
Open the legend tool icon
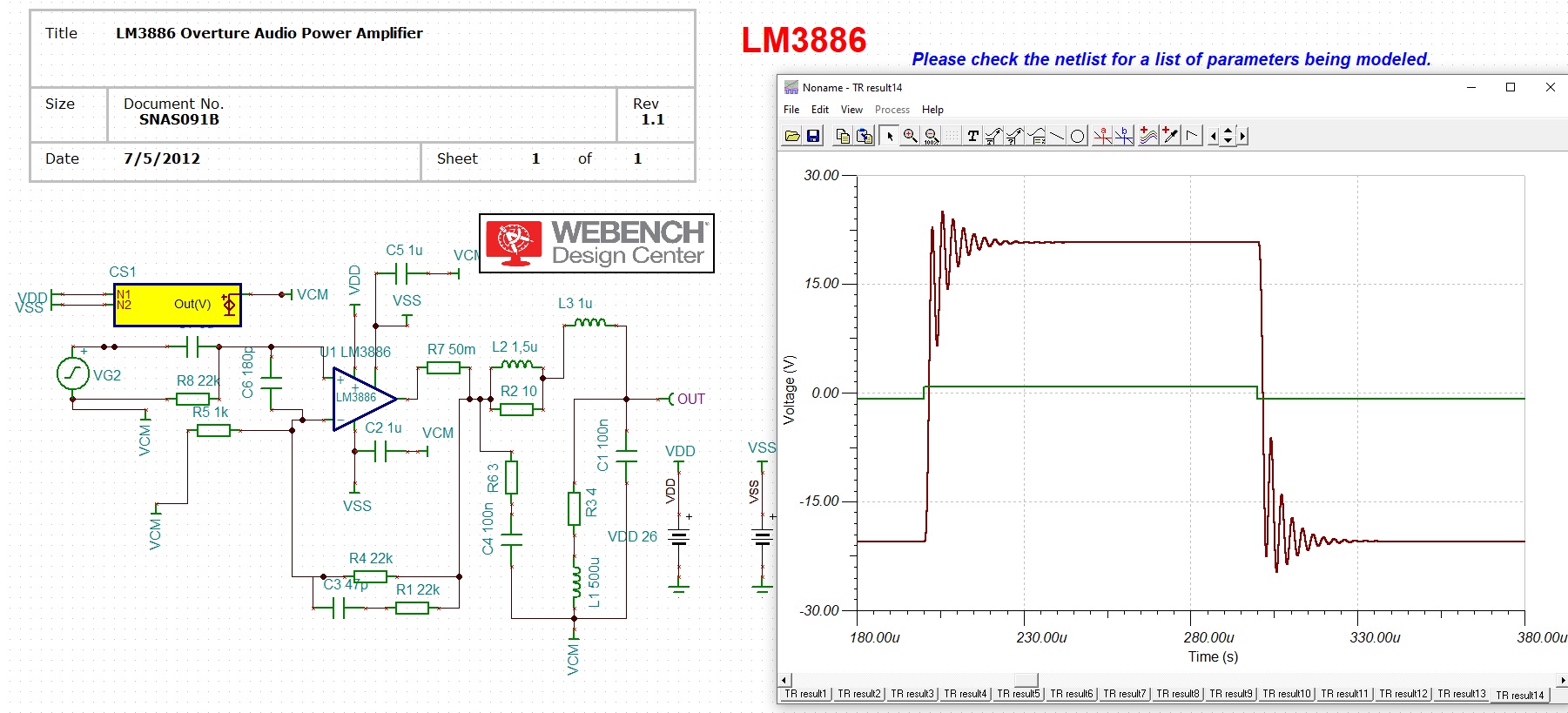click(1036, 136)
